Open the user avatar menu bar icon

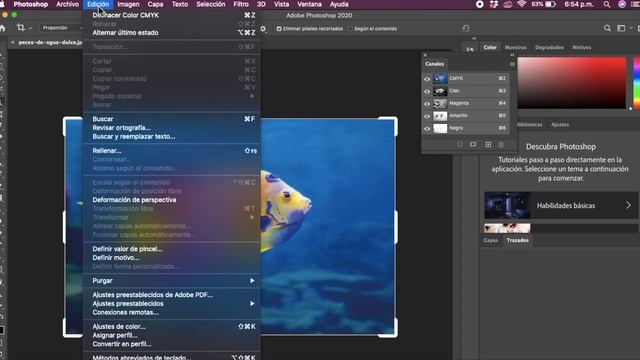coord(622,4)
